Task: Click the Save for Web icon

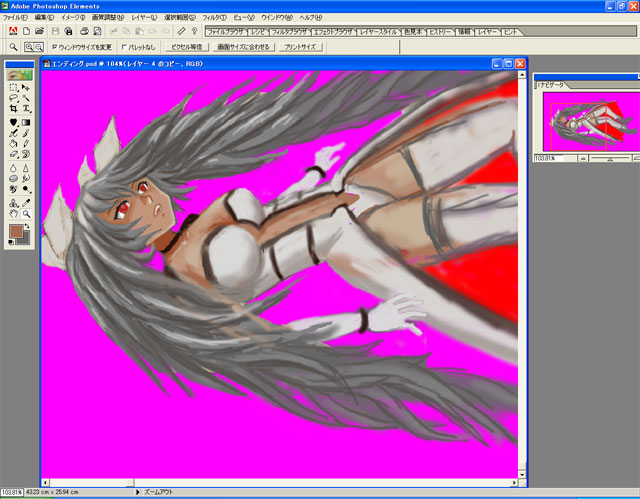Action: pyautogui.click(x=69, y=31)
